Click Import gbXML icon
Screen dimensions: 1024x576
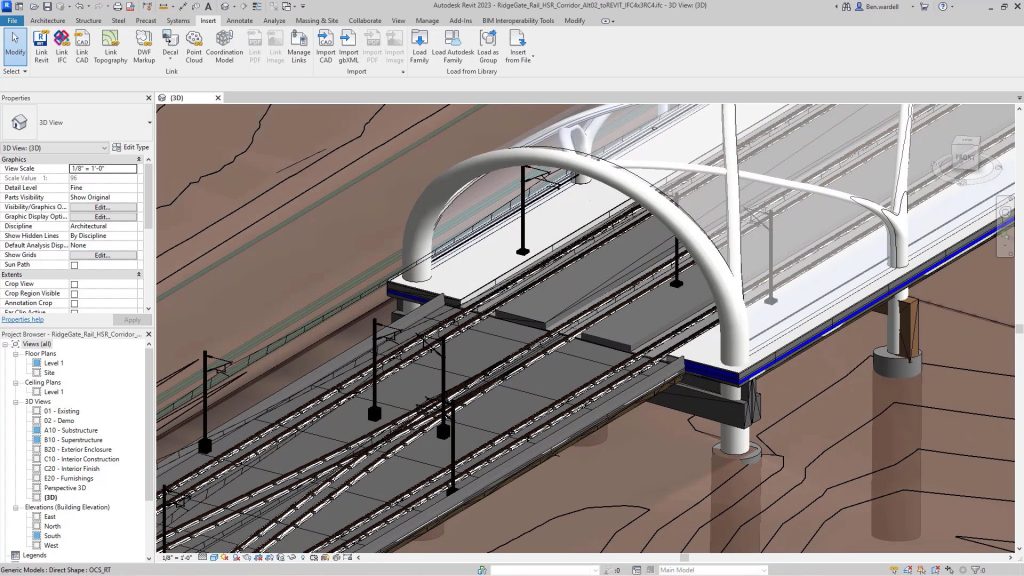[x=348, y=46]
